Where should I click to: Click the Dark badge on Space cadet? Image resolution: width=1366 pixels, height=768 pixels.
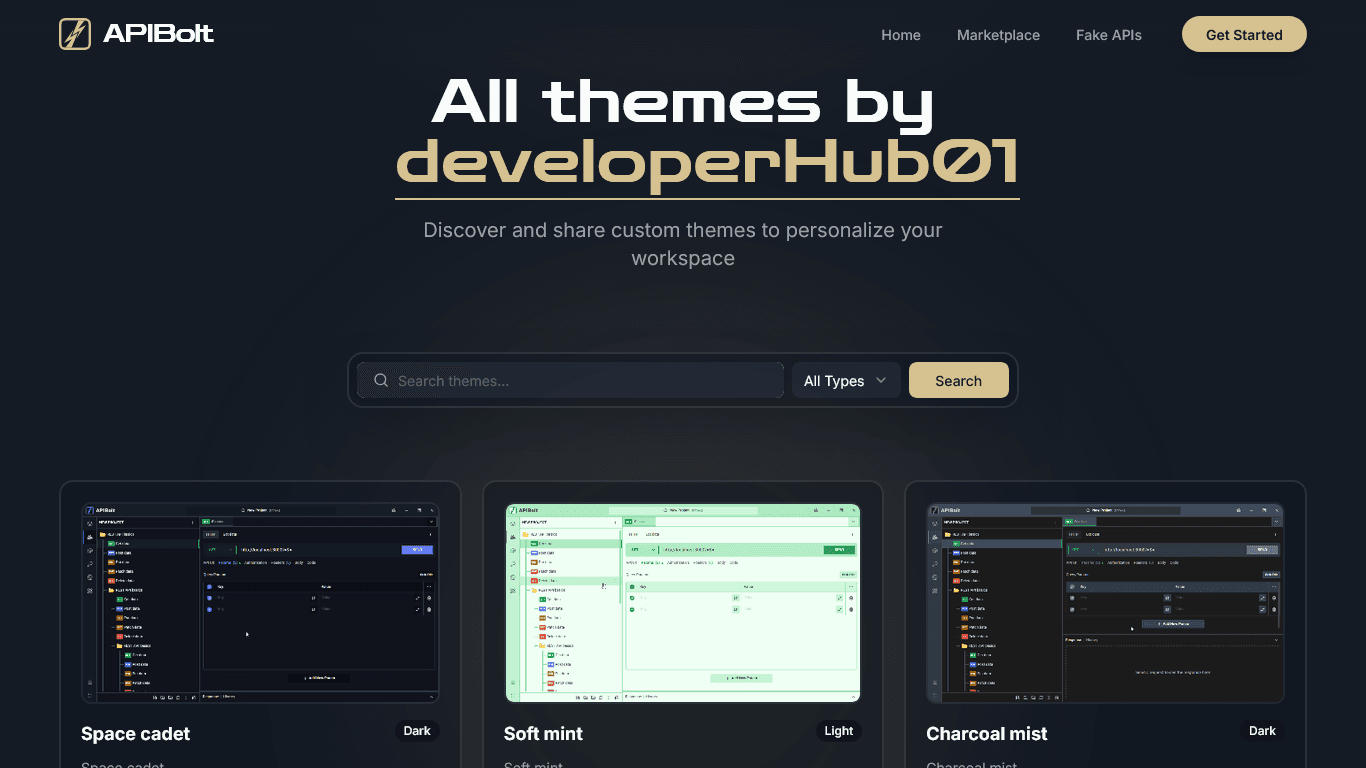point(417,731)
